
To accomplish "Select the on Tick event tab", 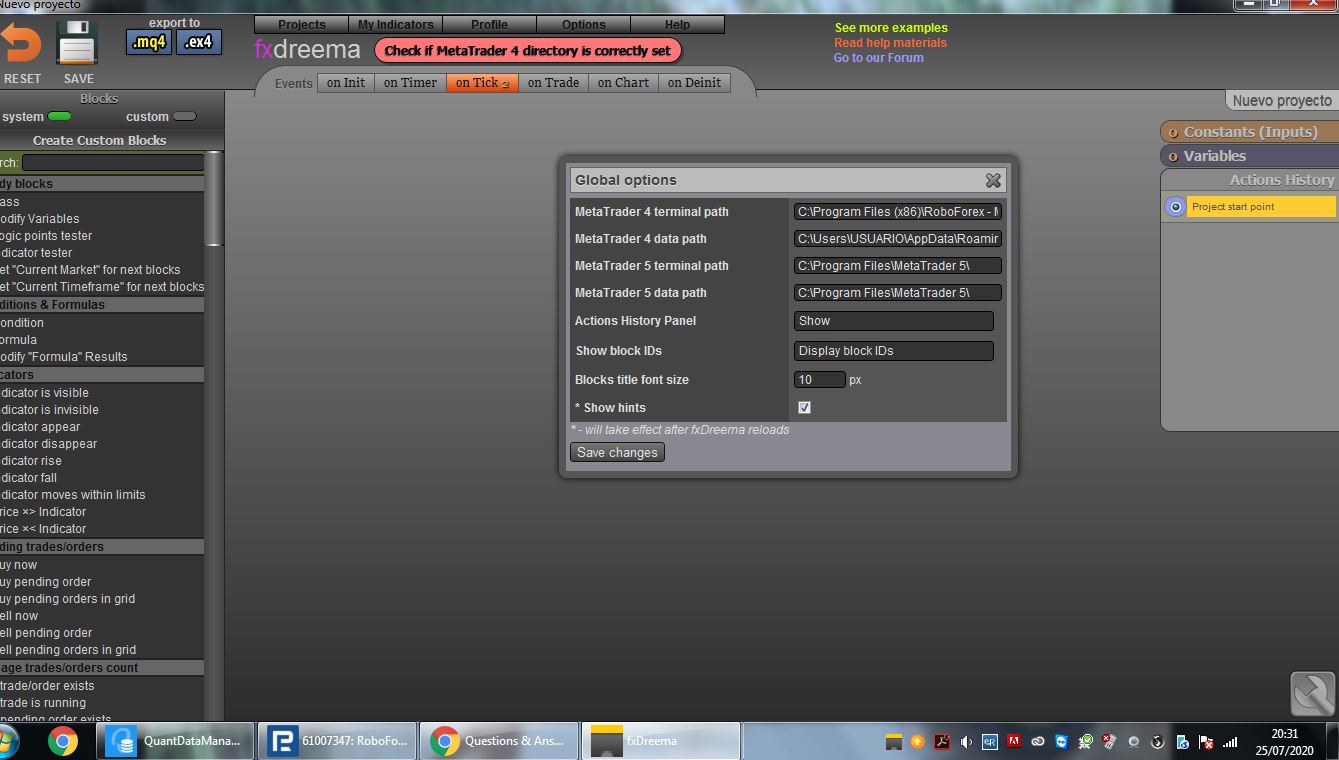I will 482,83.
